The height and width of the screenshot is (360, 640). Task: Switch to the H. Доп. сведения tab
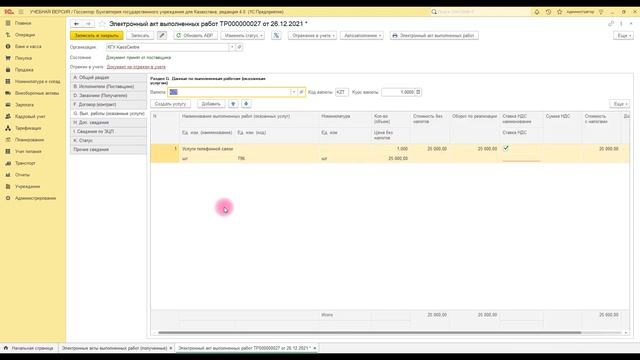[109, 122]
